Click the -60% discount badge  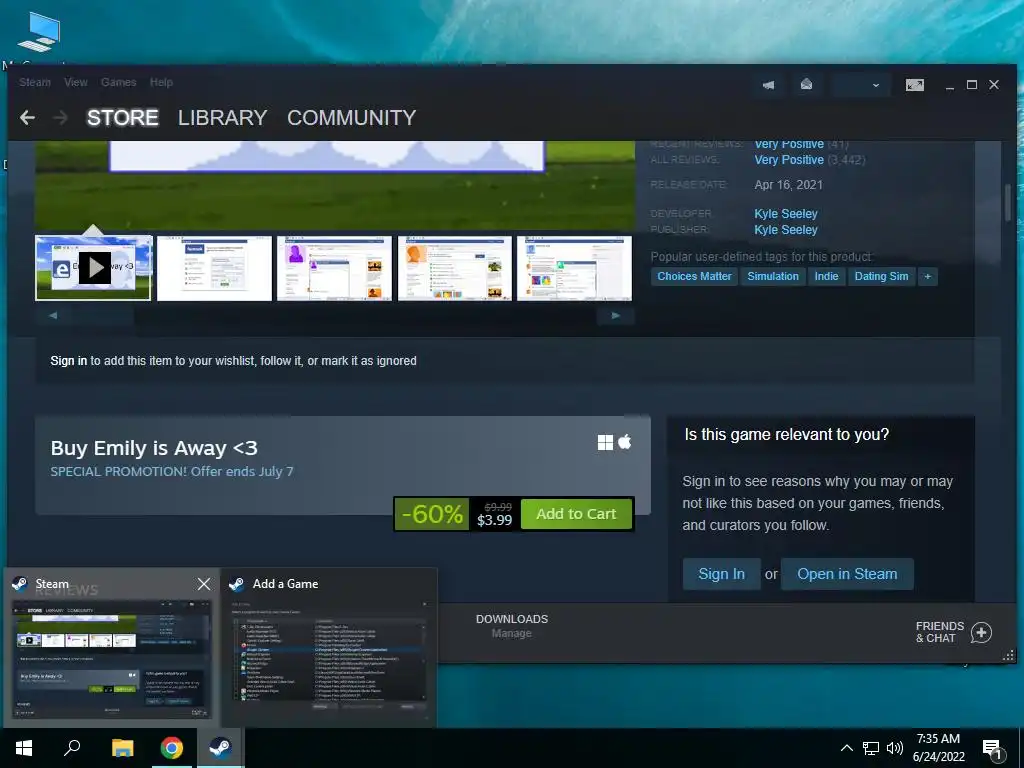pos(432,514)
